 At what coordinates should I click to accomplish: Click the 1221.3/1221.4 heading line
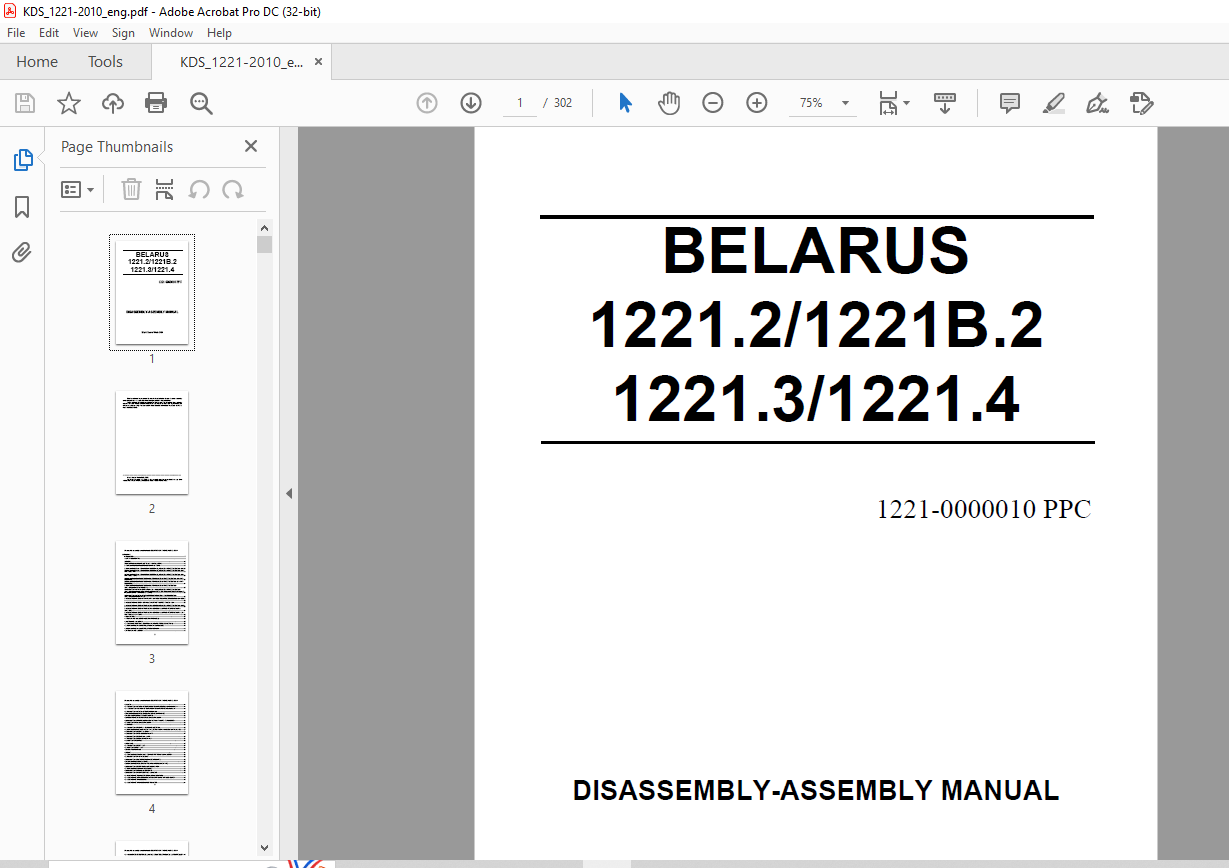(x=816, y=400)
